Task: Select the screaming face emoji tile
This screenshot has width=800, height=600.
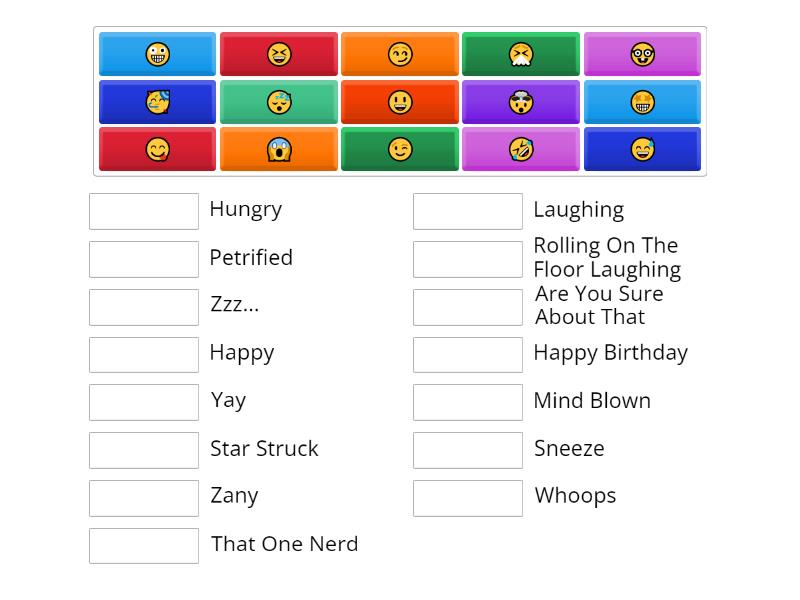Action: pyautogui.click(x=280, y=148)
